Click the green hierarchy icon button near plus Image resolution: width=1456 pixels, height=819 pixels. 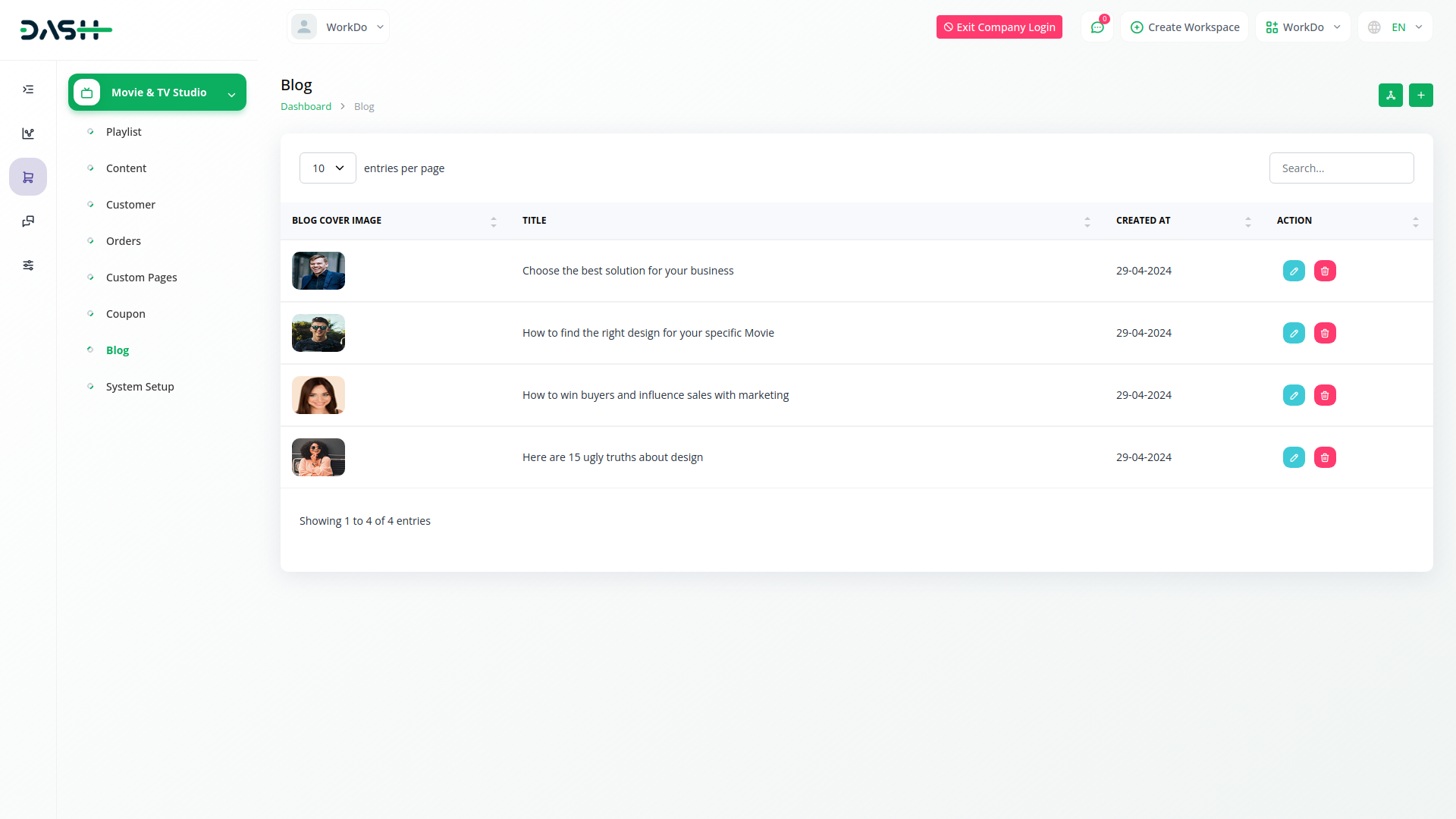tap(1390, 95)
